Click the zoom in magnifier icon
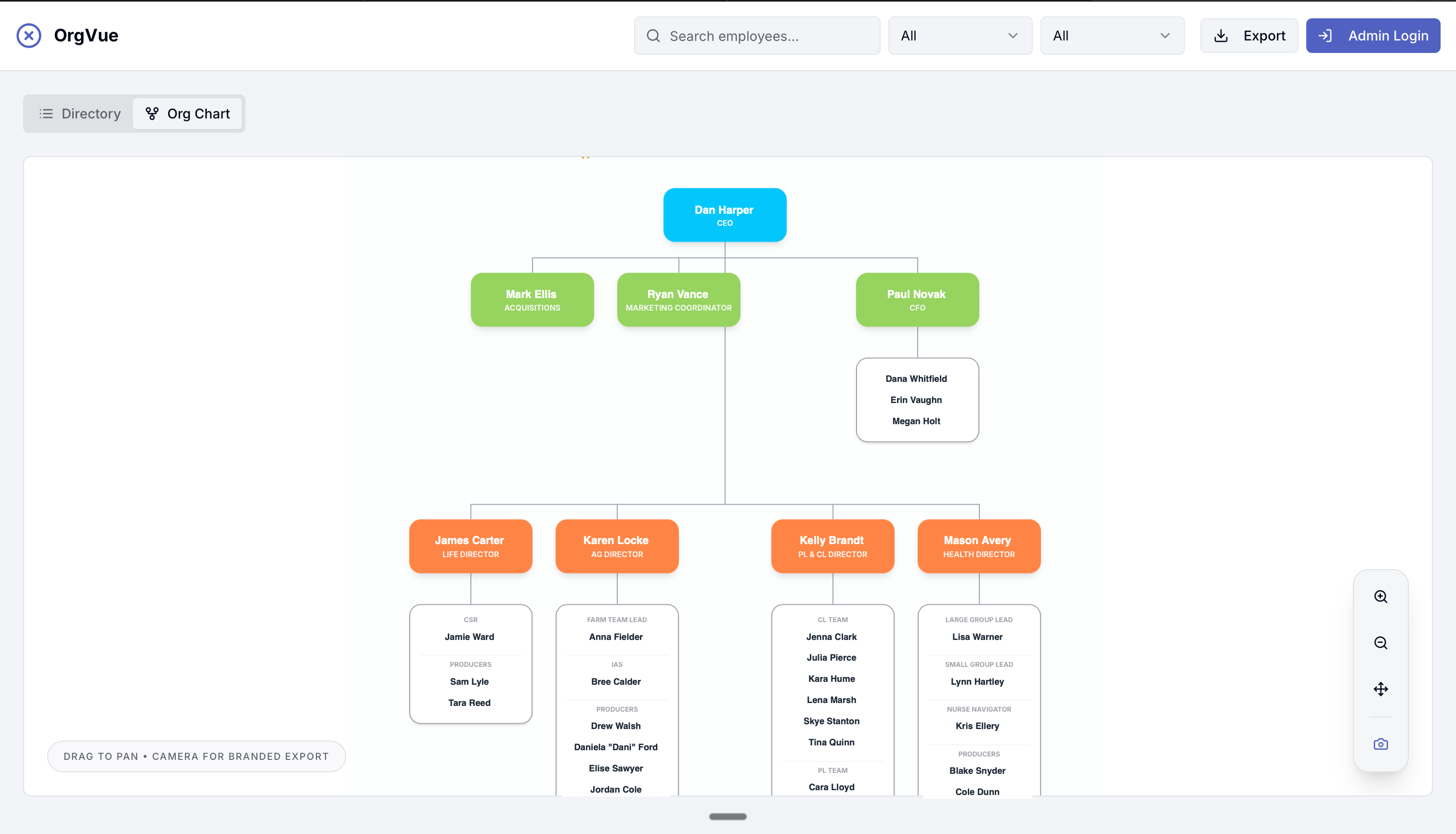This screenshot has width=1456, height=834. click(1380, 596)
